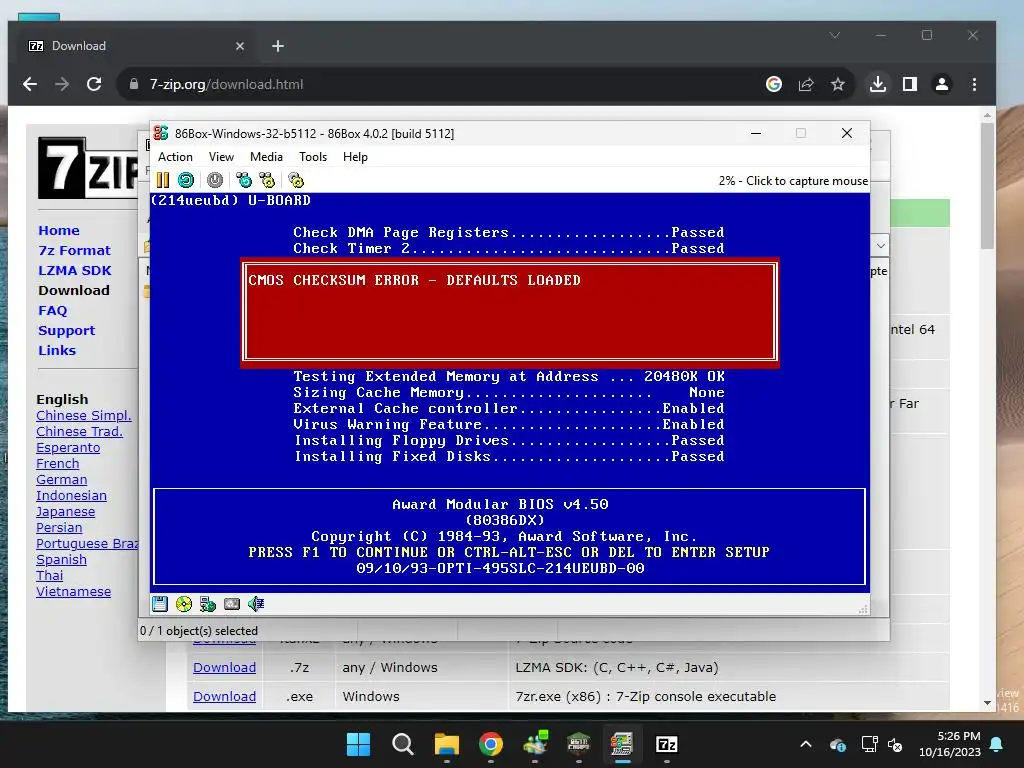Select the Download browser tab
The image size is (1024, 768).
137,46
